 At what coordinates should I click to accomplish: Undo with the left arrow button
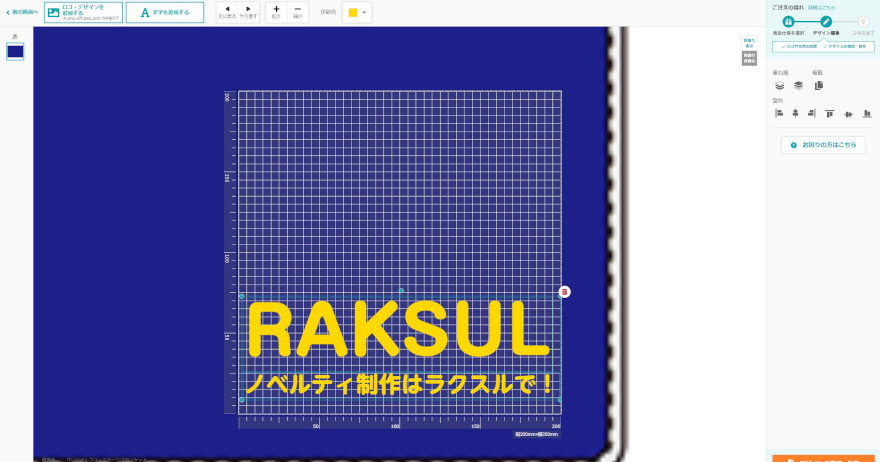coord(227,12)
